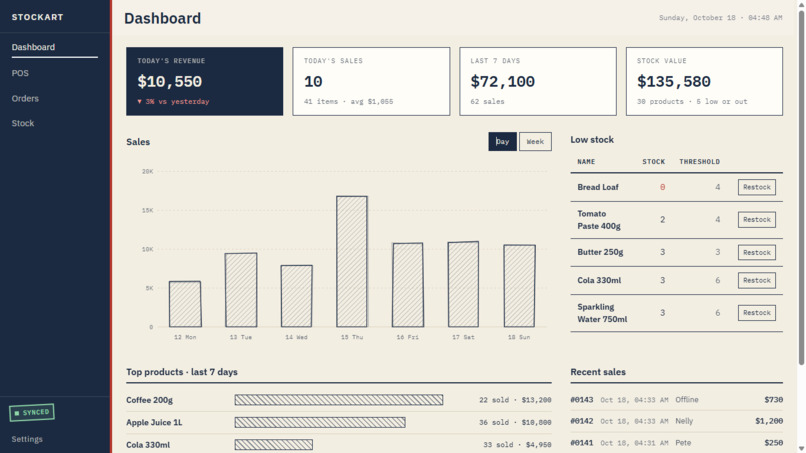Click the header date 'Sunday, October 18'
806x453 pixels.
coord(698,18)
